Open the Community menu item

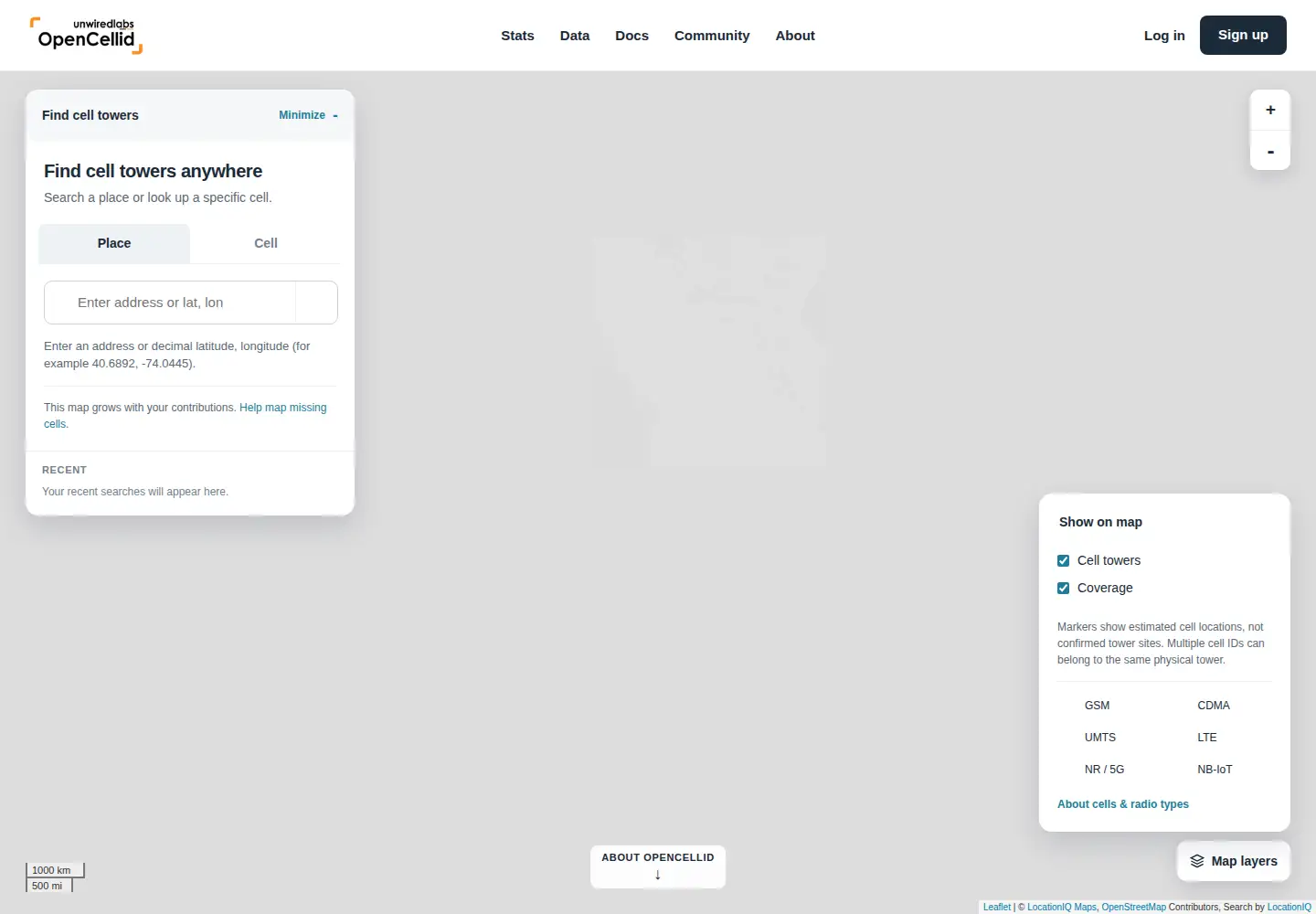point(712,36)
